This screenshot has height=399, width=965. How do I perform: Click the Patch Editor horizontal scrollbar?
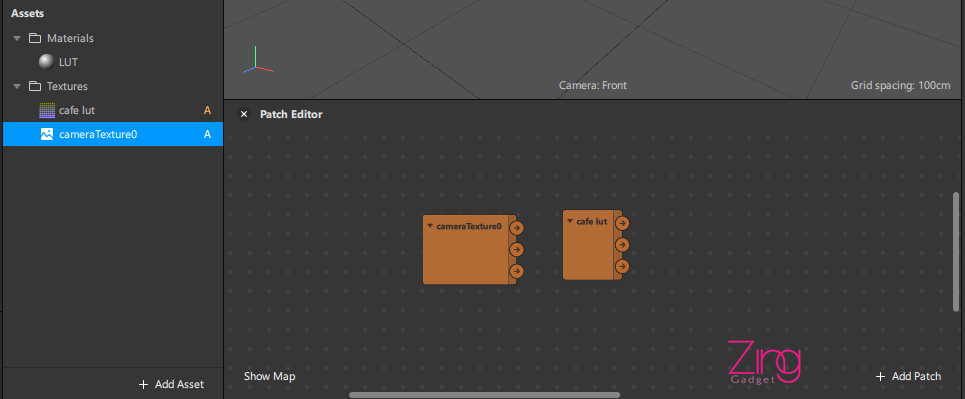(484, 395)
